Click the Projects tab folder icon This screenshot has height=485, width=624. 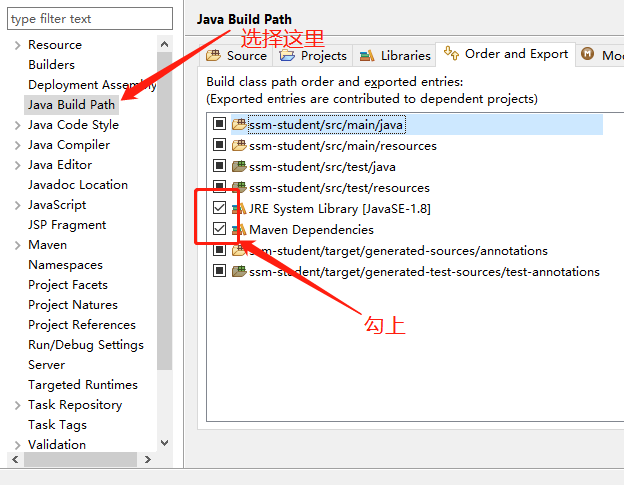pos(287,55)
